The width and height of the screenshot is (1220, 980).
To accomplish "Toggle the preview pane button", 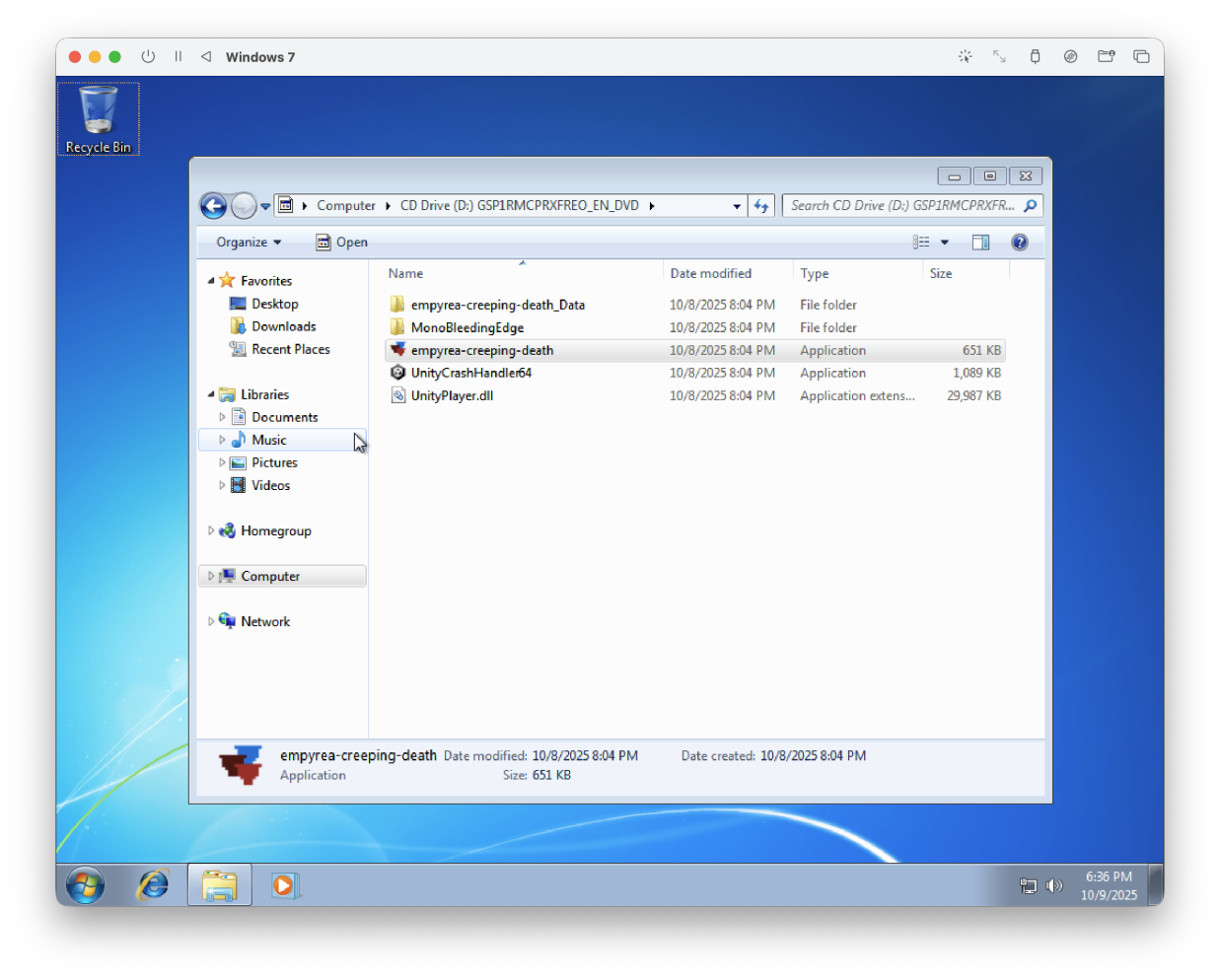I will [980, 243].
